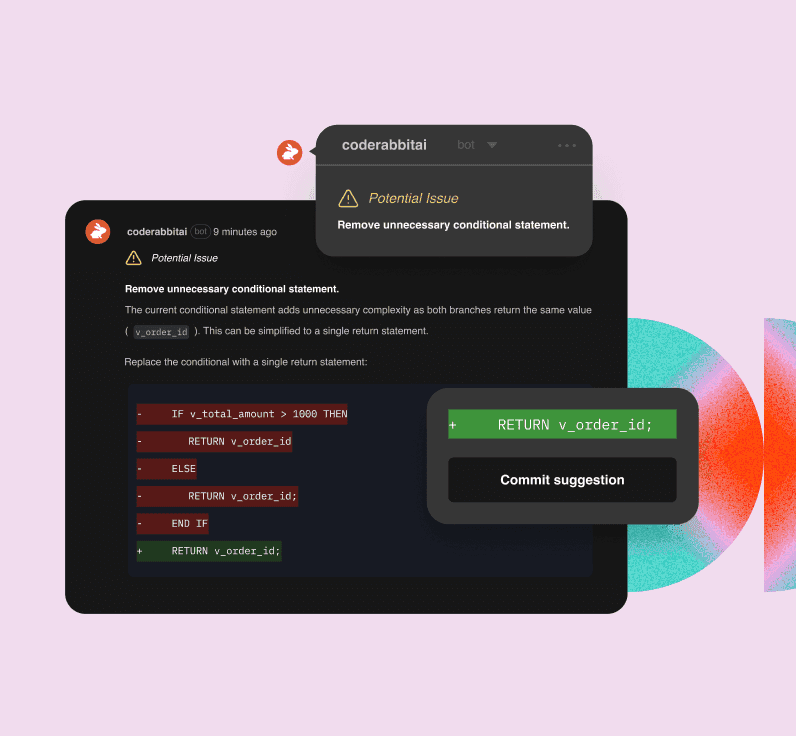This screenshot has height=736, width=796.
Task: Click the warning triangle in comment card
Action: pyautogui.click(x=134, y=258)
